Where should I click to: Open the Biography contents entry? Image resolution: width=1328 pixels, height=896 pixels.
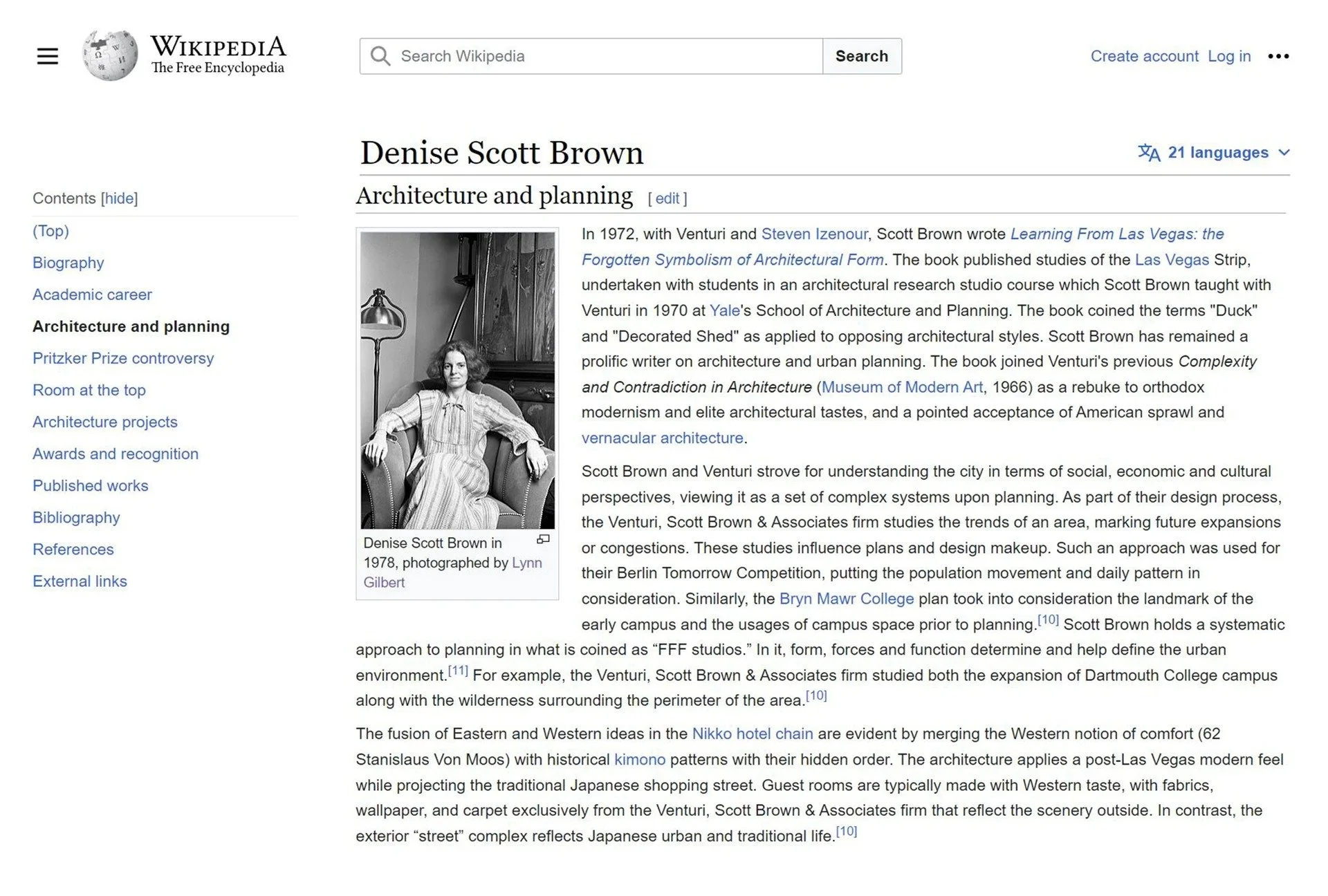68,263
